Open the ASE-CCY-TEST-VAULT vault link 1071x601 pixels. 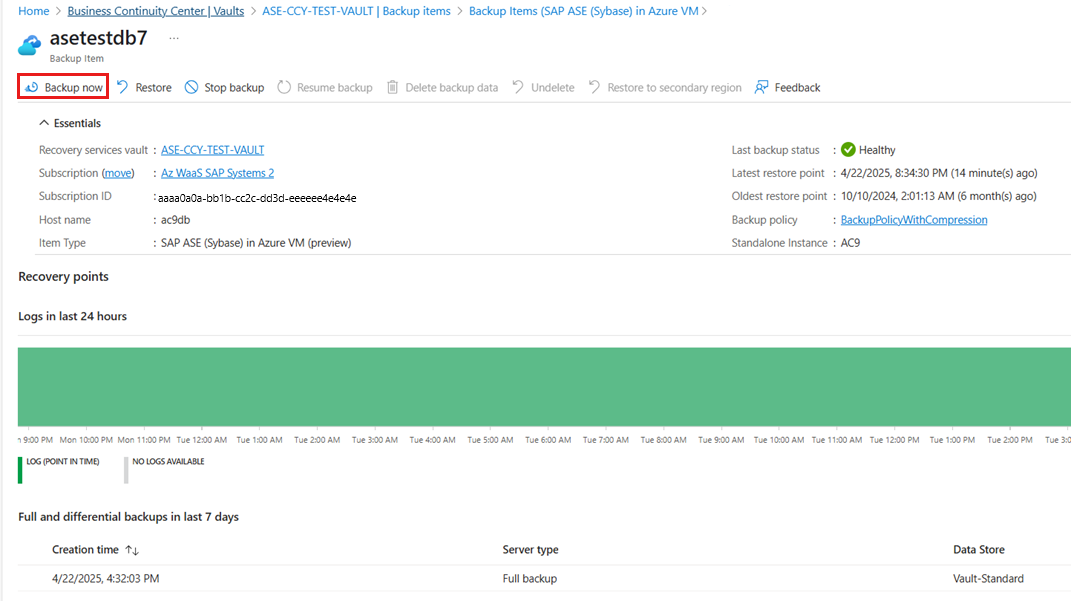[x=212, y=150]
